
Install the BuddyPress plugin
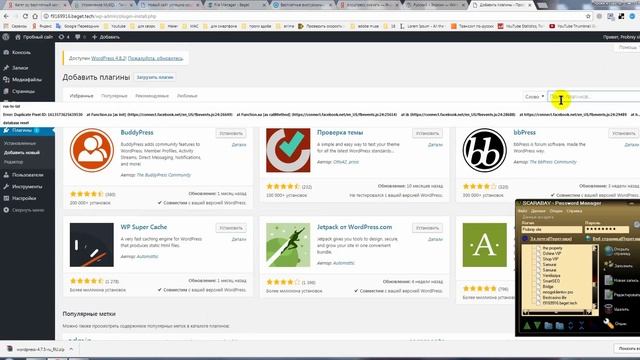[x=231, y=133]
